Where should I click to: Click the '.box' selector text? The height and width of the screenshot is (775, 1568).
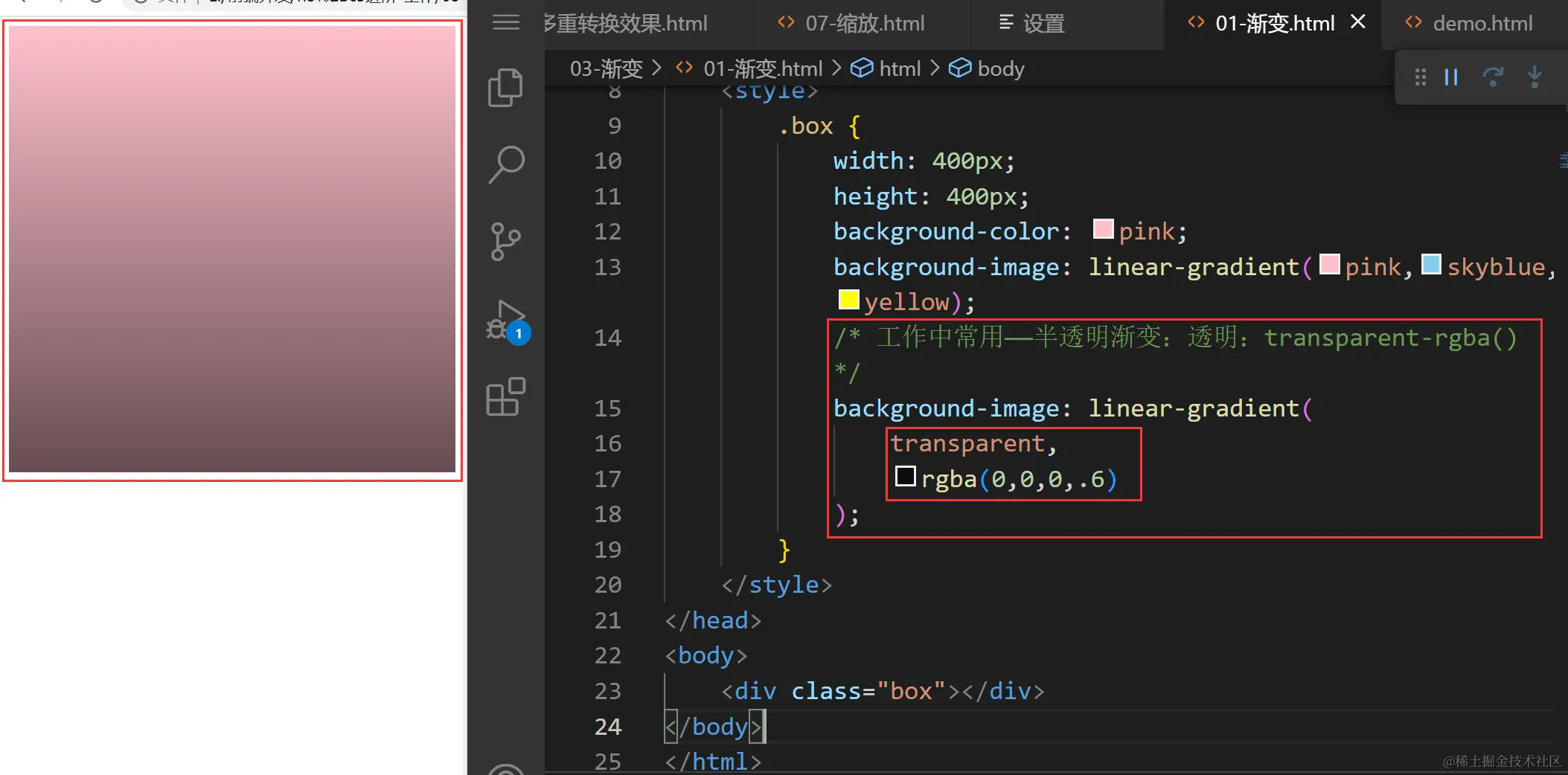tap(805, 126)
